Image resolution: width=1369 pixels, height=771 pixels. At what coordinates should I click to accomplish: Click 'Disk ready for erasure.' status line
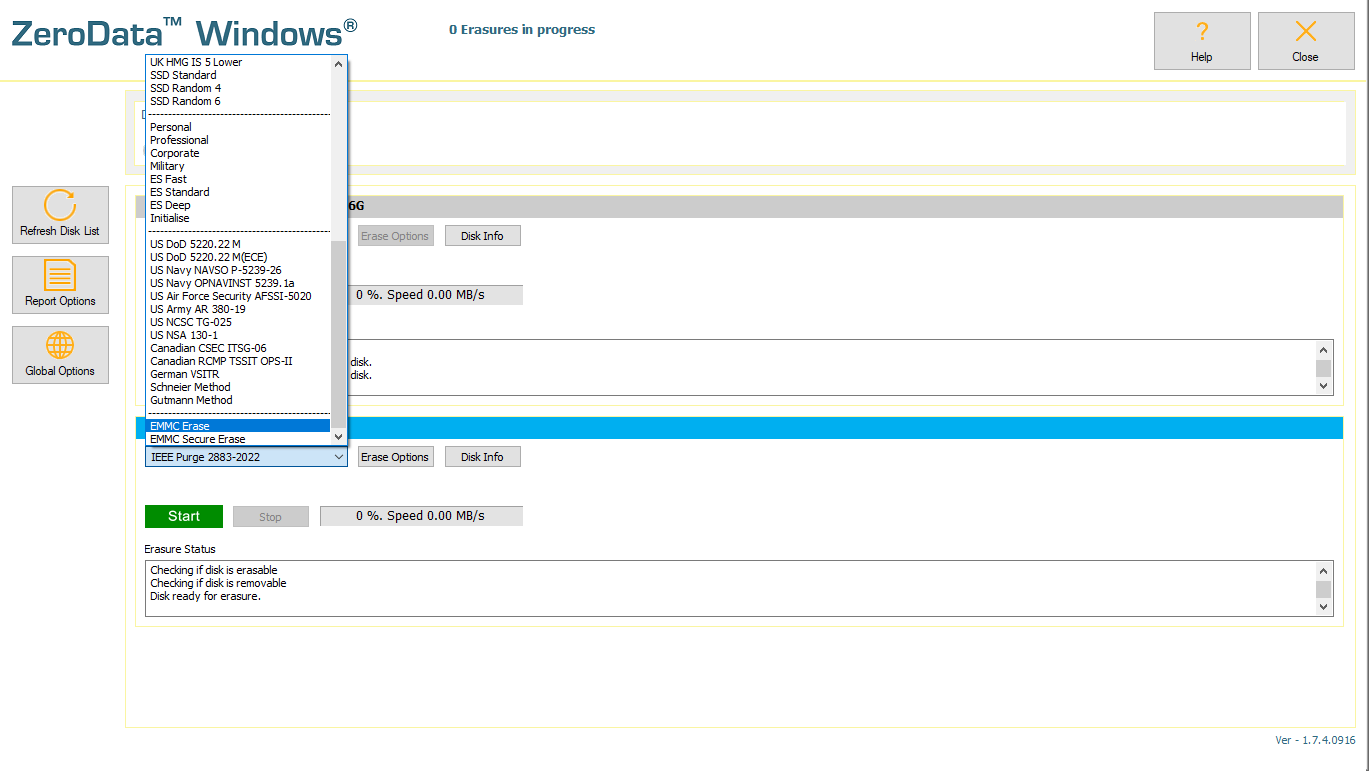[205, 596]
